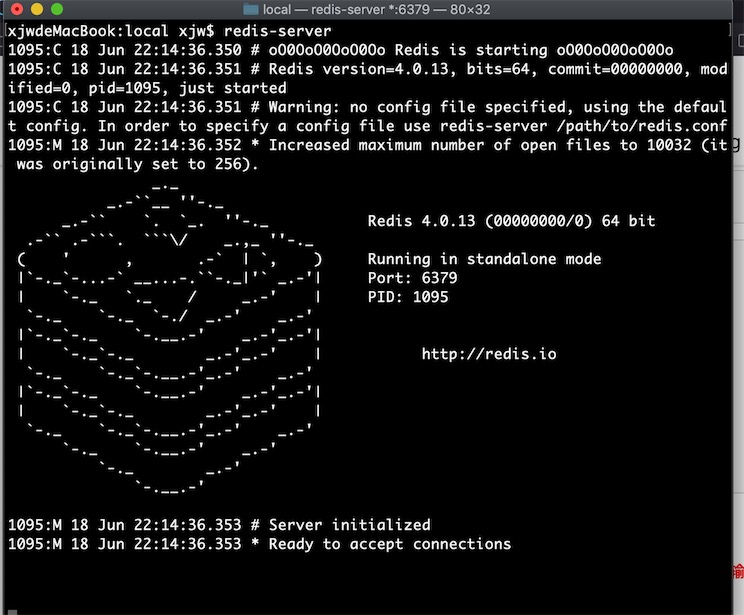Open the http://redis.io link
The height and width of the screenshot is (615, 744).
click(x=489, y=354)
